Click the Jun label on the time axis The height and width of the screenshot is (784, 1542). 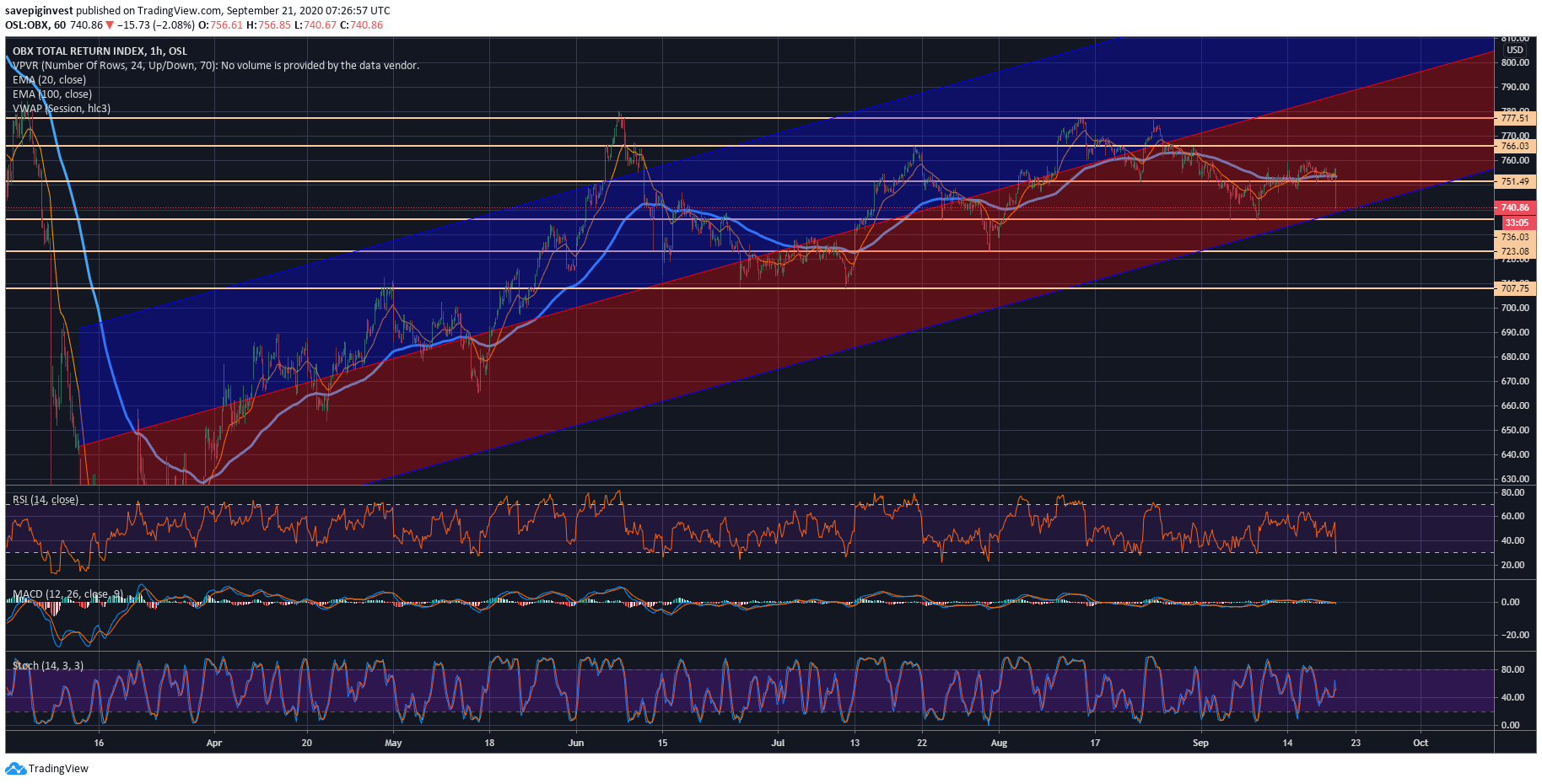tap(576, 743)
